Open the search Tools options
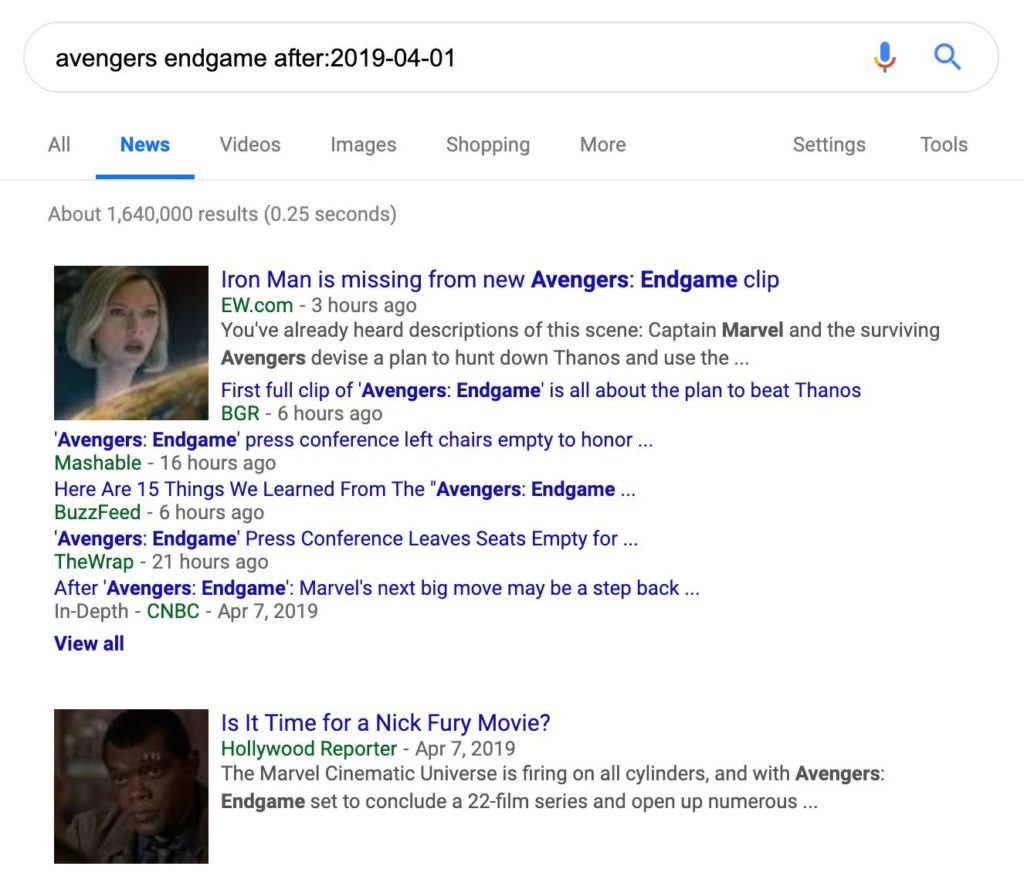The height and width of the screenshot is (890, 1024). click(x=944, y=144)
